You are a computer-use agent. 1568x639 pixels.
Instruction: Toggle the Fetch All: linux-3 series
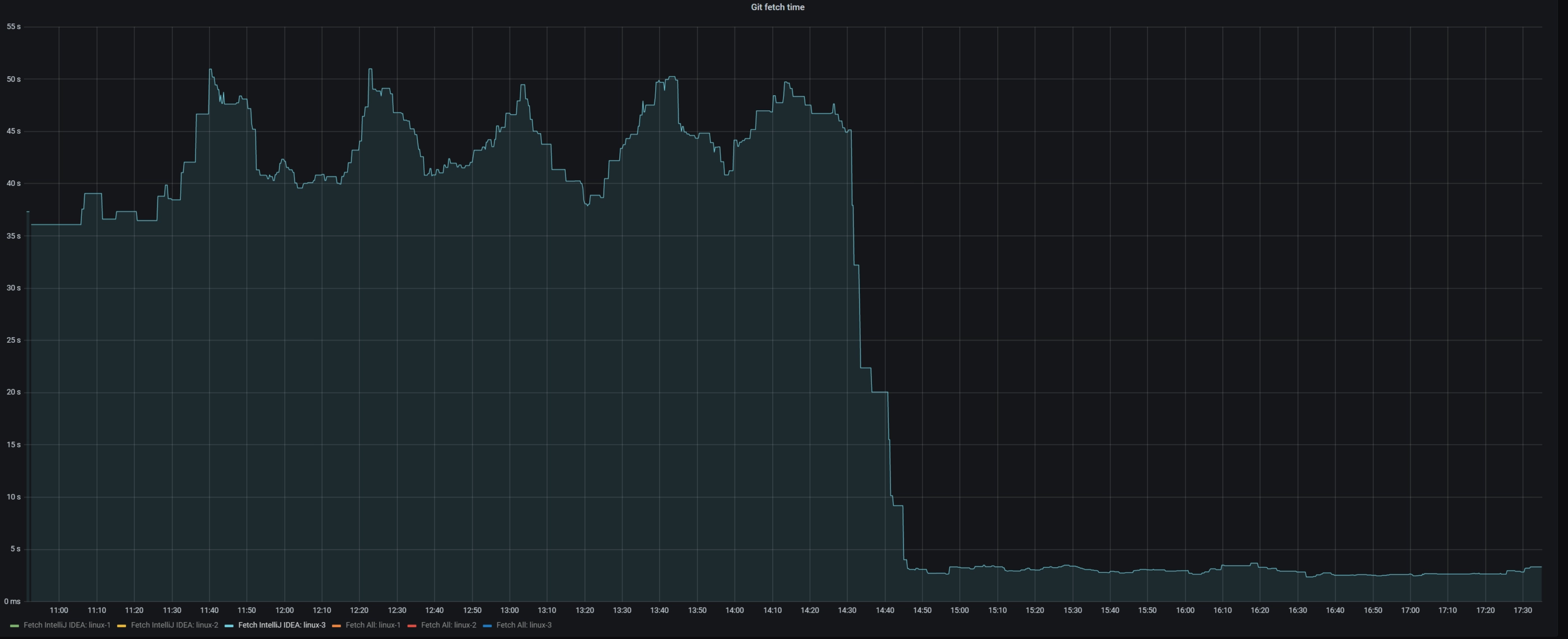coord(524,625)
